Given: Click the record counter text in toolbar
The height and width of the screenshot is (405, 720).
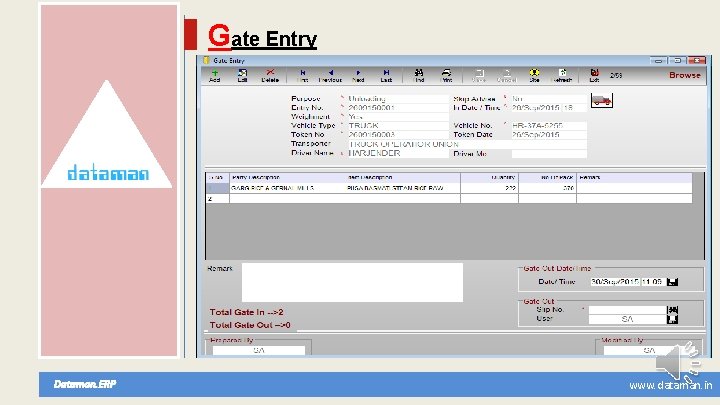Looking at the screenshot, I should pos(616,75).
